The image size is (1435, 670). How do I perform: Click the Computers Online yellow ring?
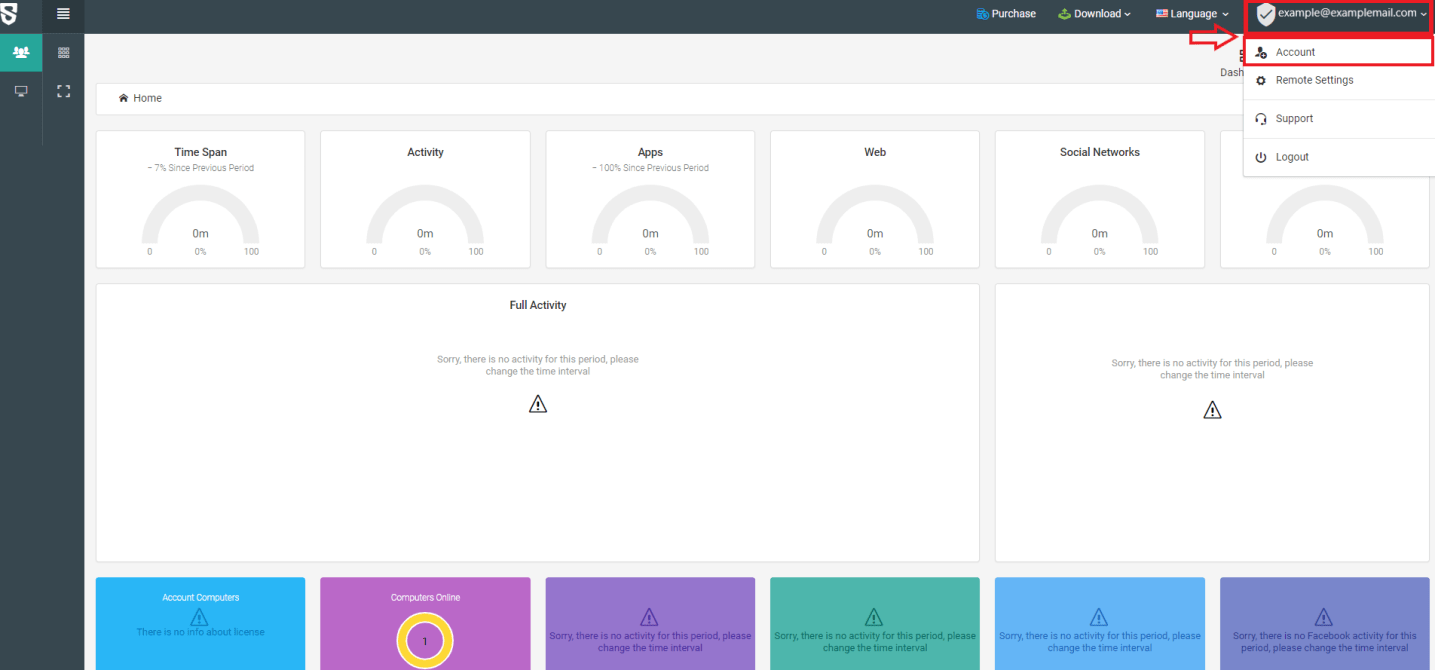tap(425, 641)
